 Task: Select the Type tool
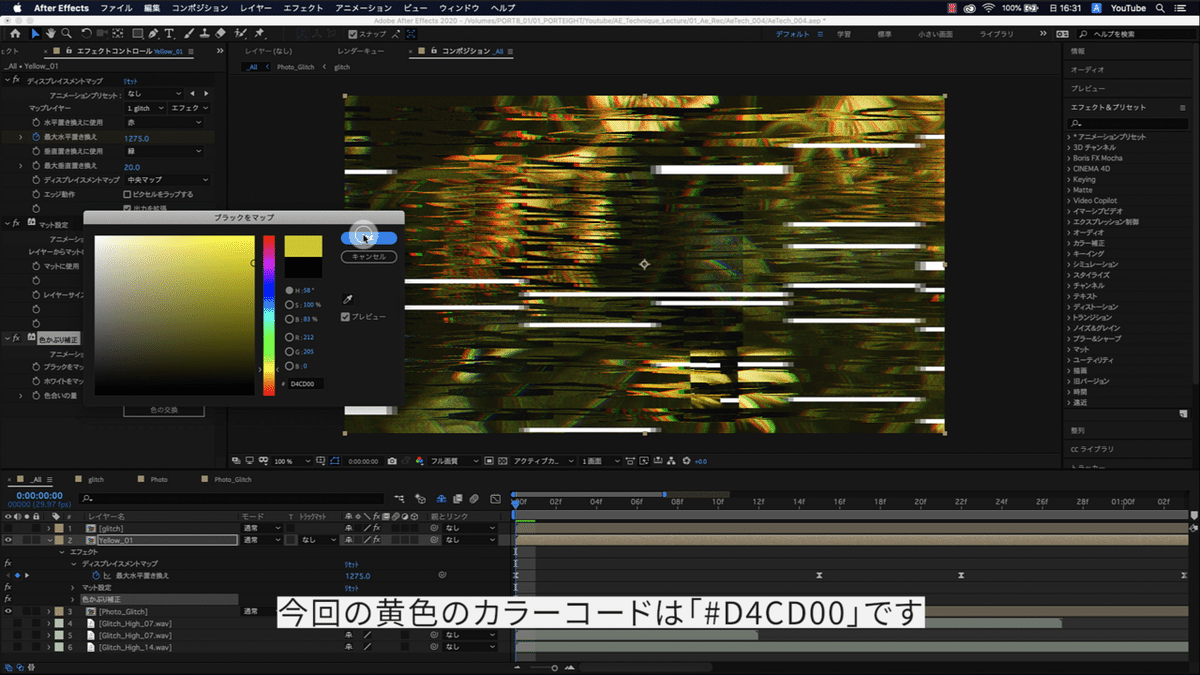(x=169, y=33)
